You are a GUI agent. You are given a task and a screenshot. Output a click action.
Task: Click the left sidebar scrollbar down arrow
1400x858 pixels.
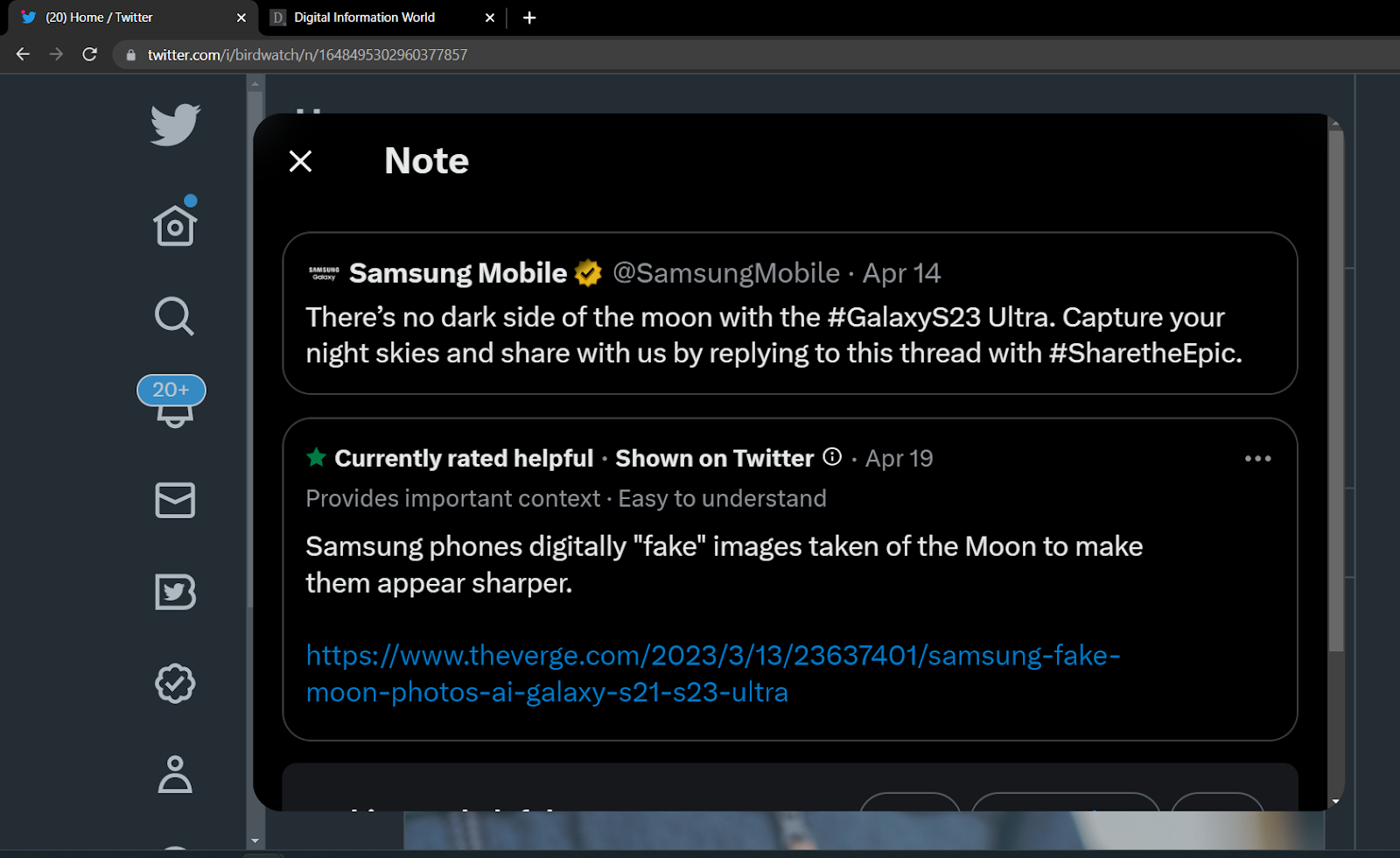tap(255, 840)
